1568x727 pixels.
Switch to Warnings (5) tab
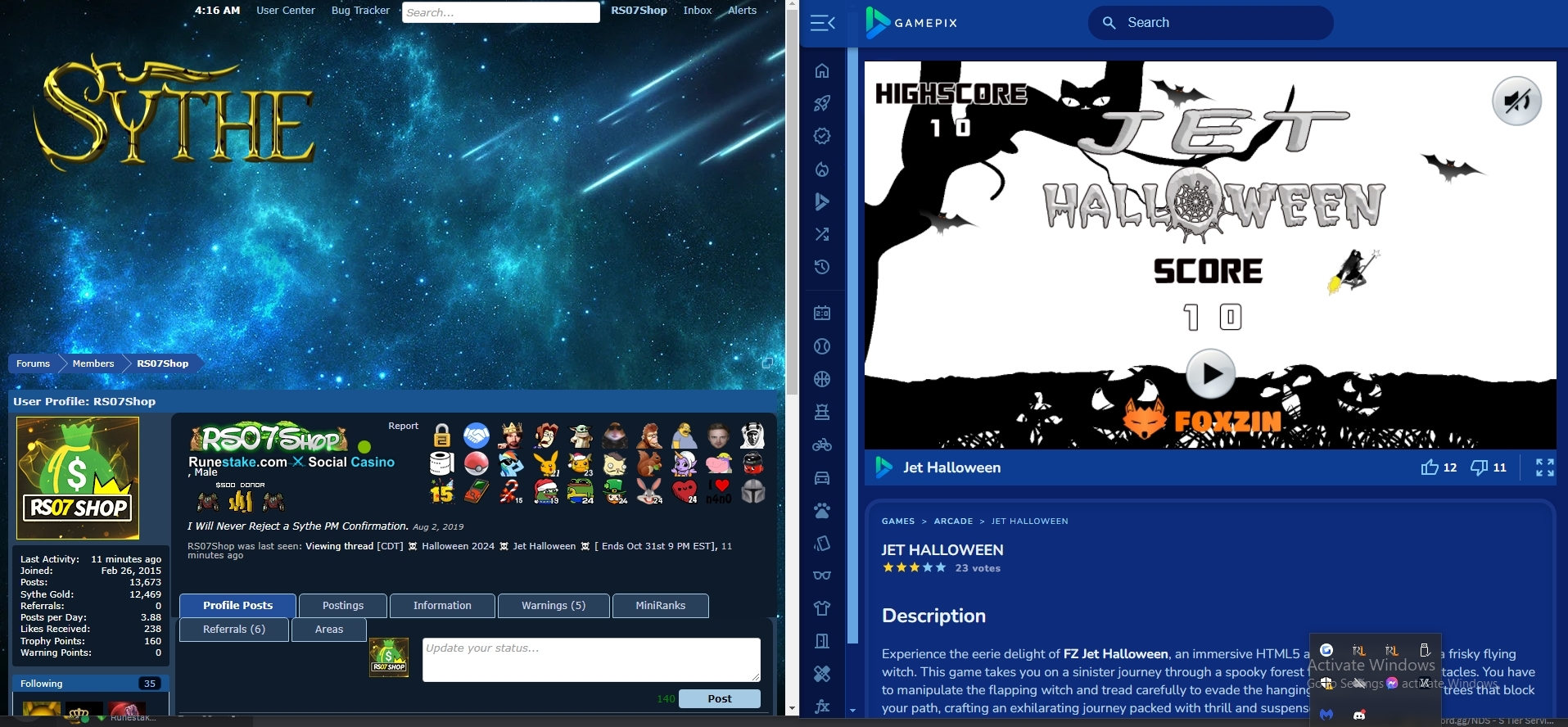(x=554, y=606)
